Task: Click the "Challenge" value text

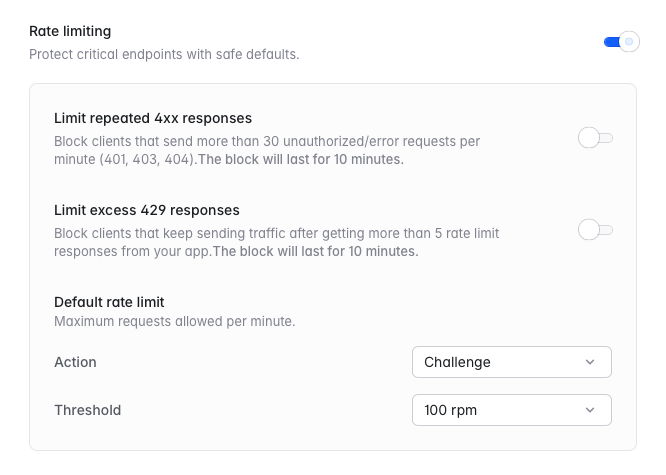Action: click(x=457, y=362)
